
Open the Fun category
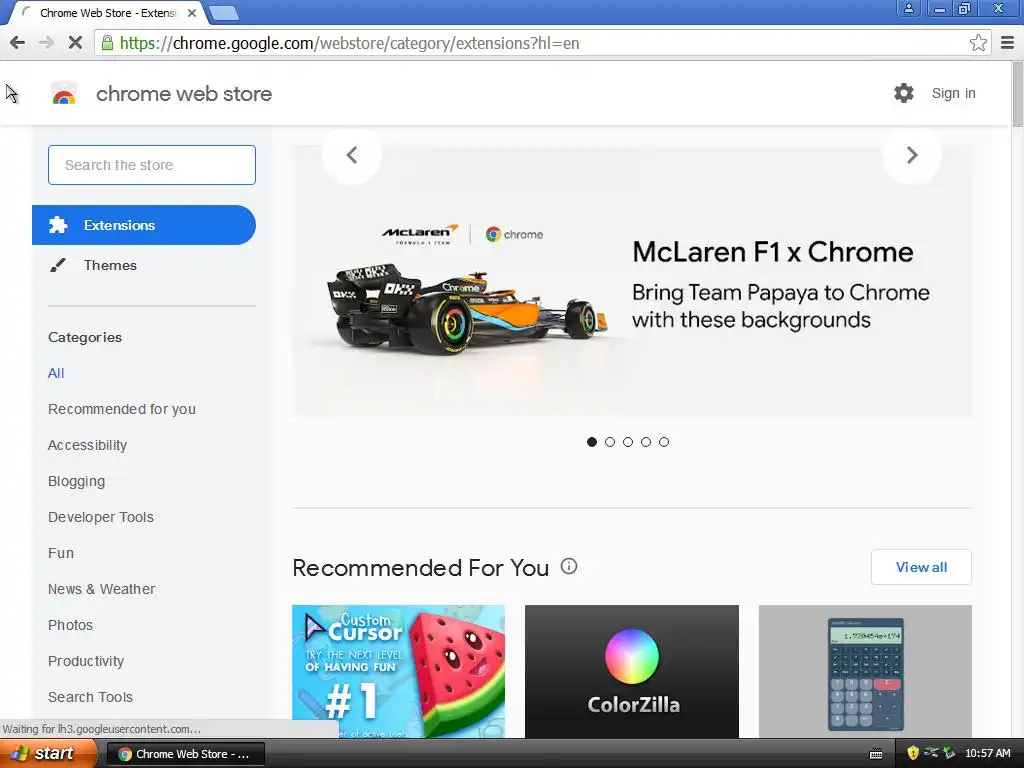61,553
